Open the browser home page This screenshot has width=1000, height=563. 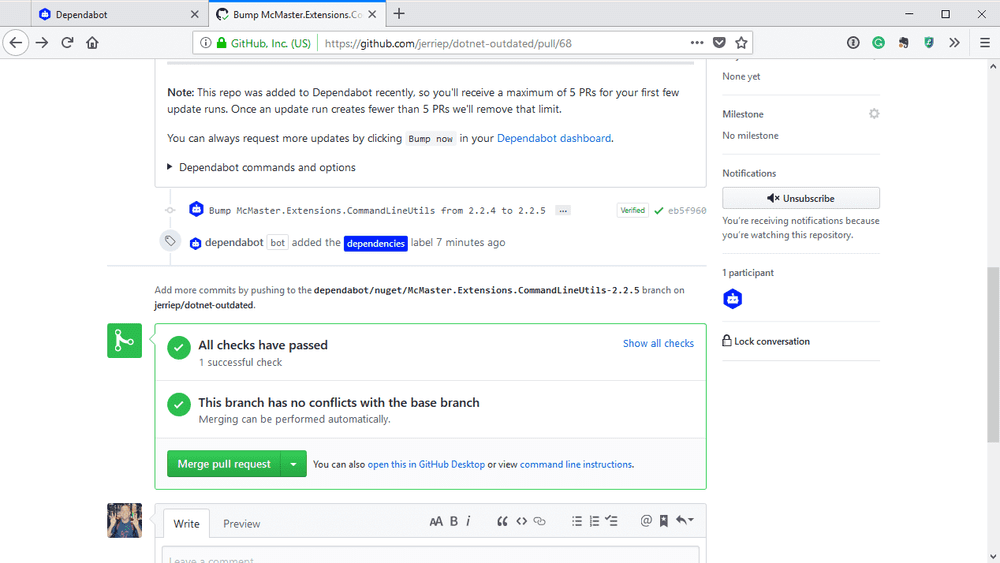92,43
